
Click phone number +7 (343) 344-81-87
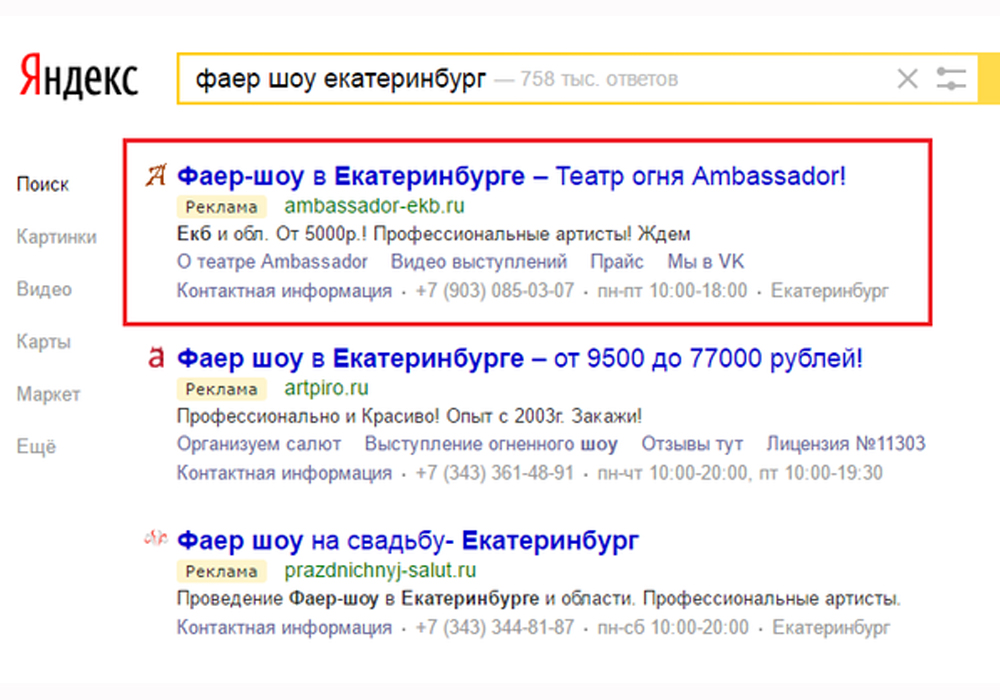point(495,627)
